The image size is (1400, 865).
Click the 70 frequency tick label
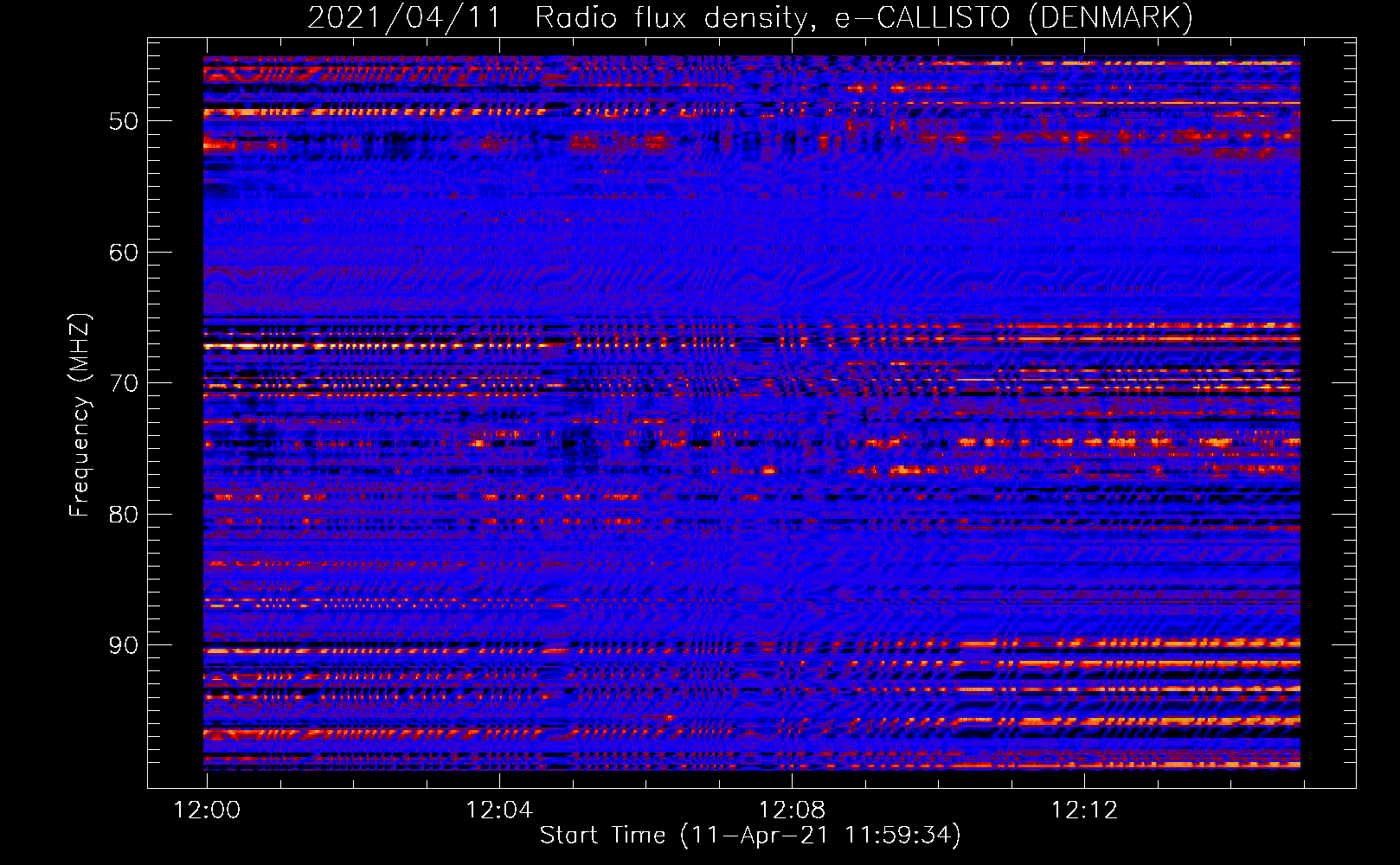click(x=124, y=383)
